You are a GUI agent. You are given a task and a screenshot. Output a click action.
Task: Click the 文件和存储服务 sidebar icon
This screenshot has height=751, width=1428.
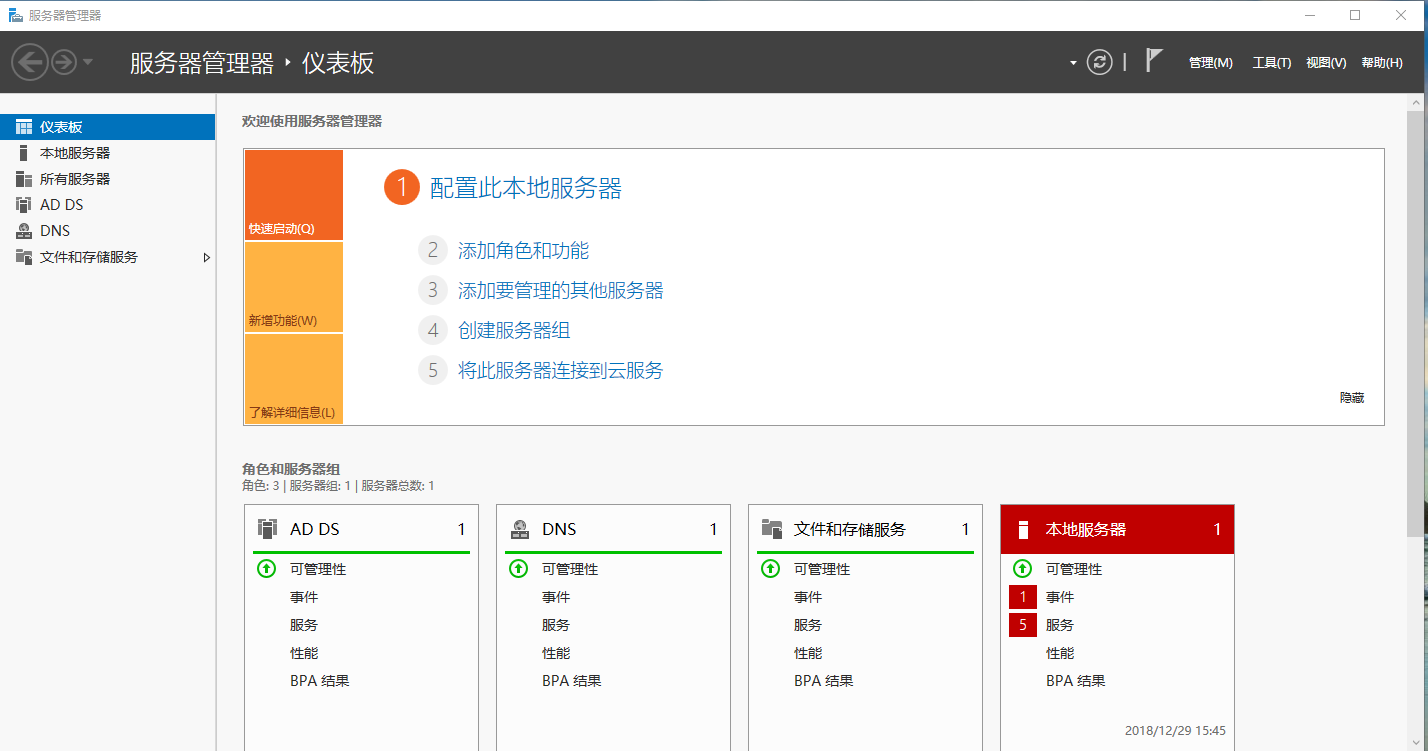[24, 257]
